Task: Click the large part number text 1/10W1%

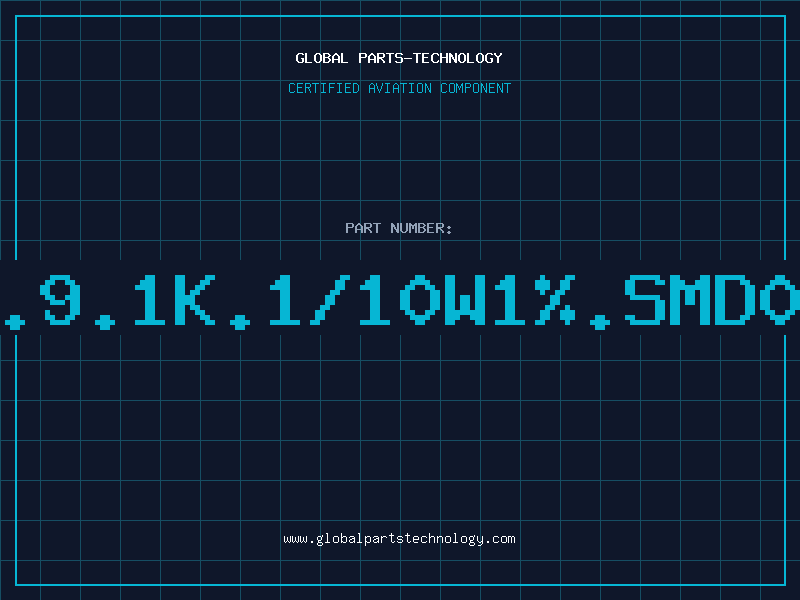Action: tap(422, 299)
